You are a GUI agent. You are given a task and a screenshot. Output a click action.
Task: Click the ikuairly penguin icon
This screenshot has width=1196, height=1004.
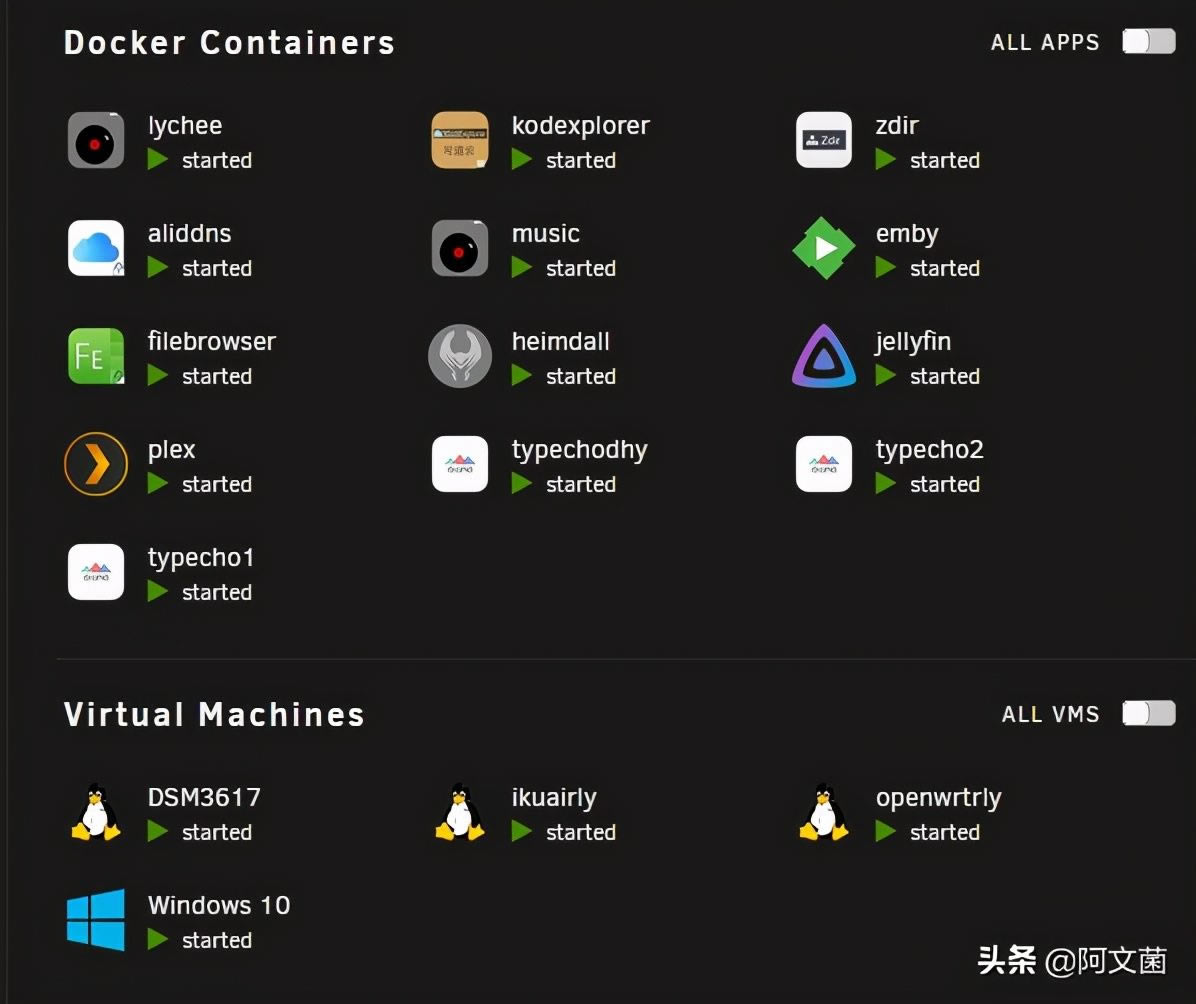tap(460, 812)
